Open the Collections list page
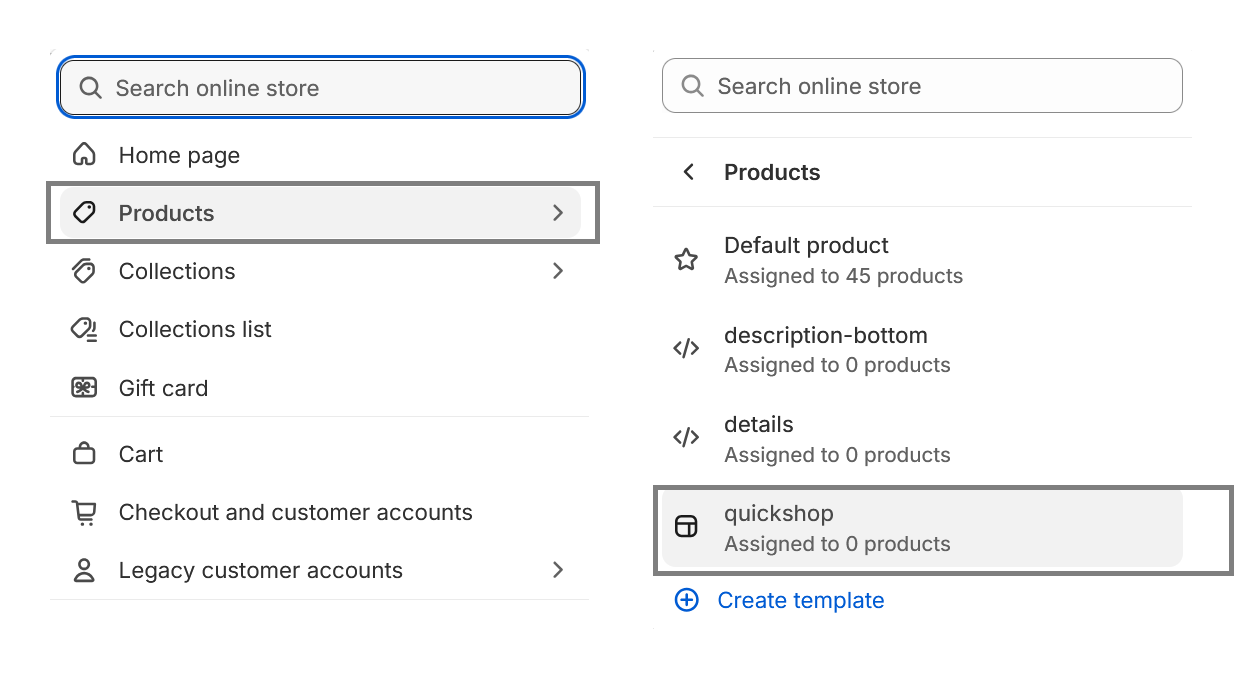1245x687 pixels. point(195,329)
